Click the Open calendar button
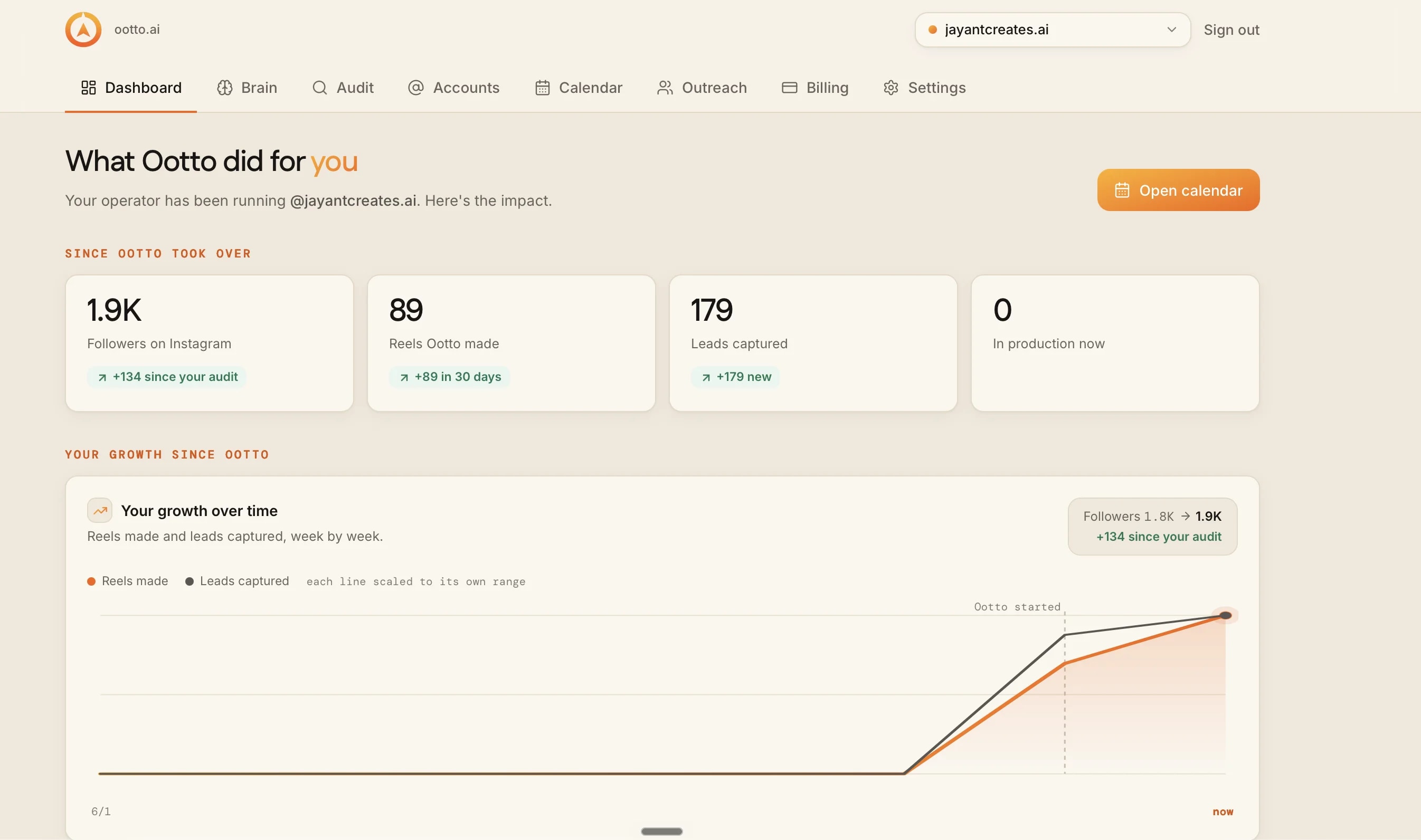 click(1178, 190)
